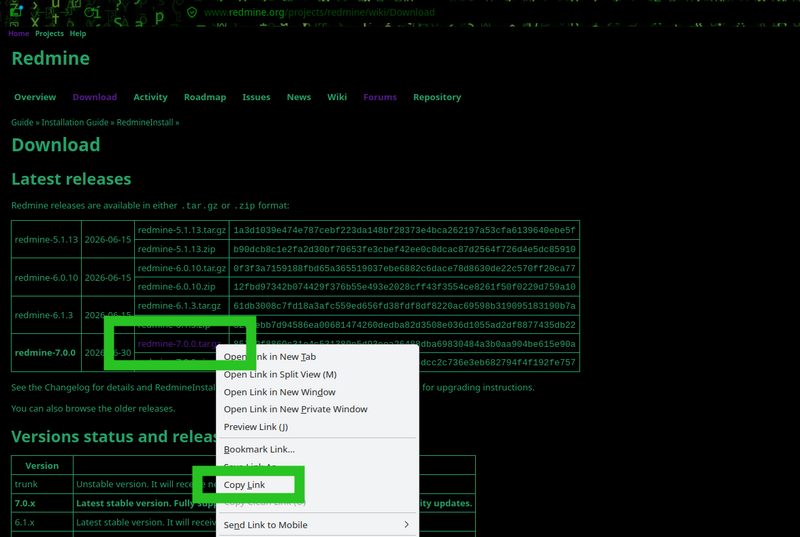Click the Projects link in top menu

pos(49,34)
